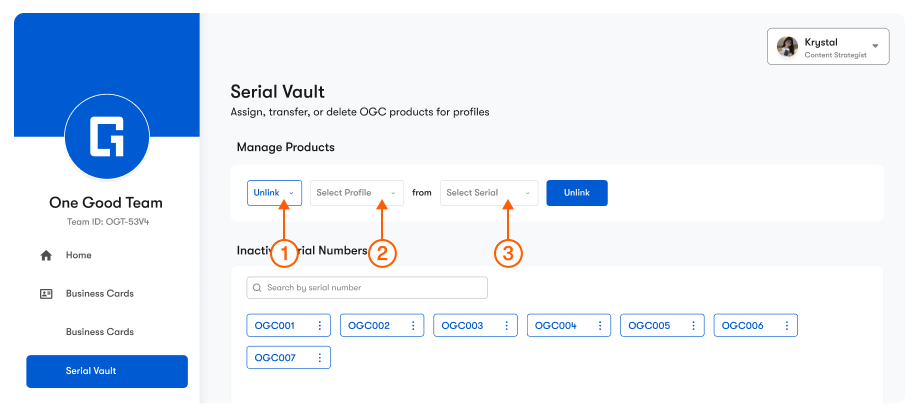
Task: Expand the Unlink action dropdown
Action: pos(274,193)
